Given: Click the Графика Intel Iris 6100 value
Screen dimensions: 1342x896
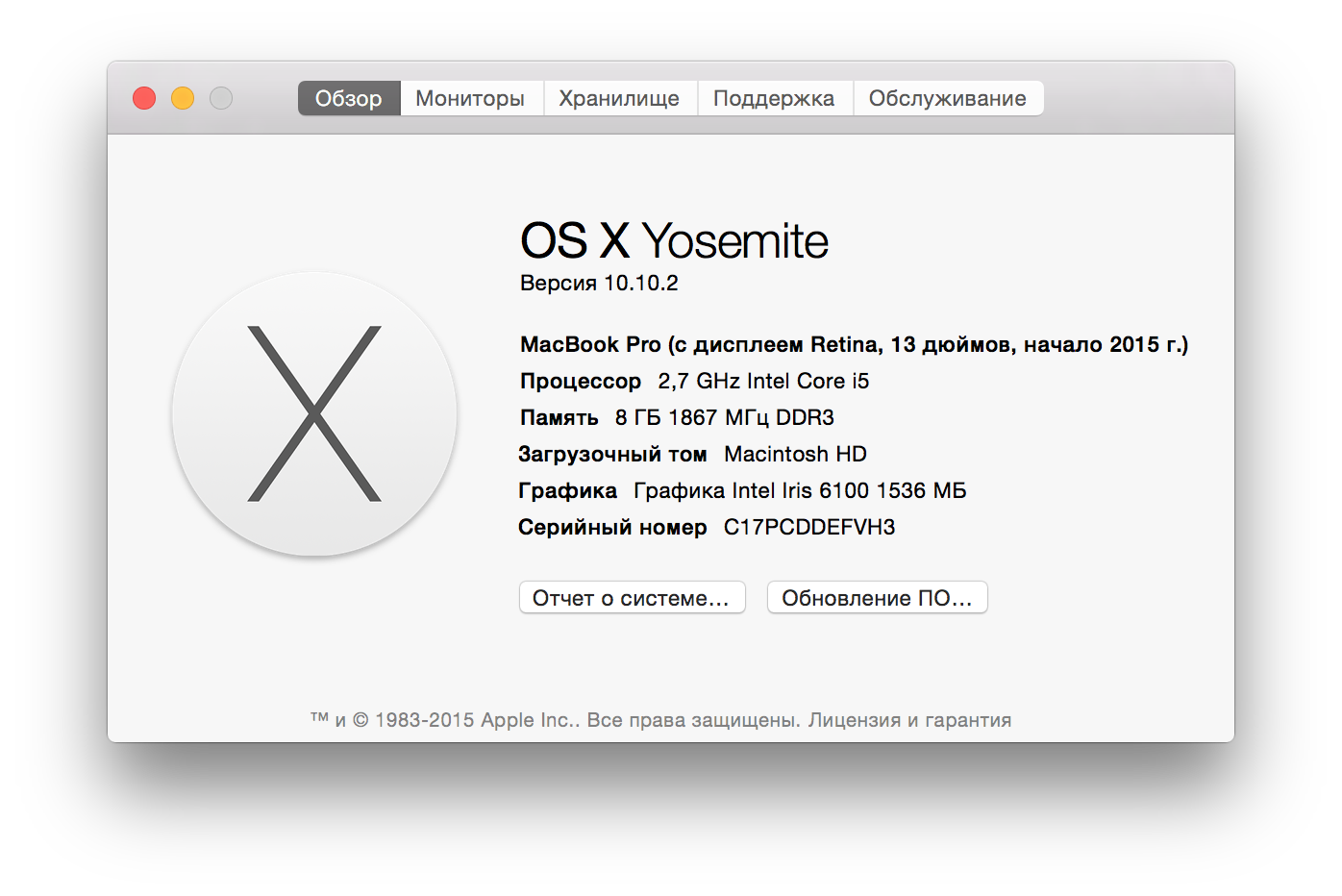Looking at the screenshot, I should 800,490.
